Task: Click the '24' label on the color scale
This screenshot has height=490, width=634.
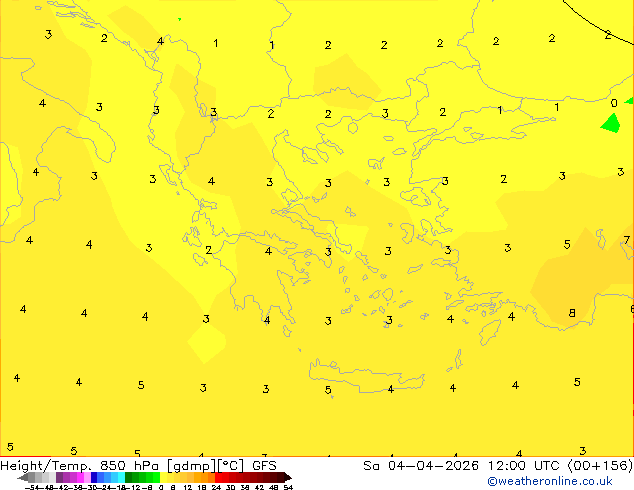Action: click(216, 487)
